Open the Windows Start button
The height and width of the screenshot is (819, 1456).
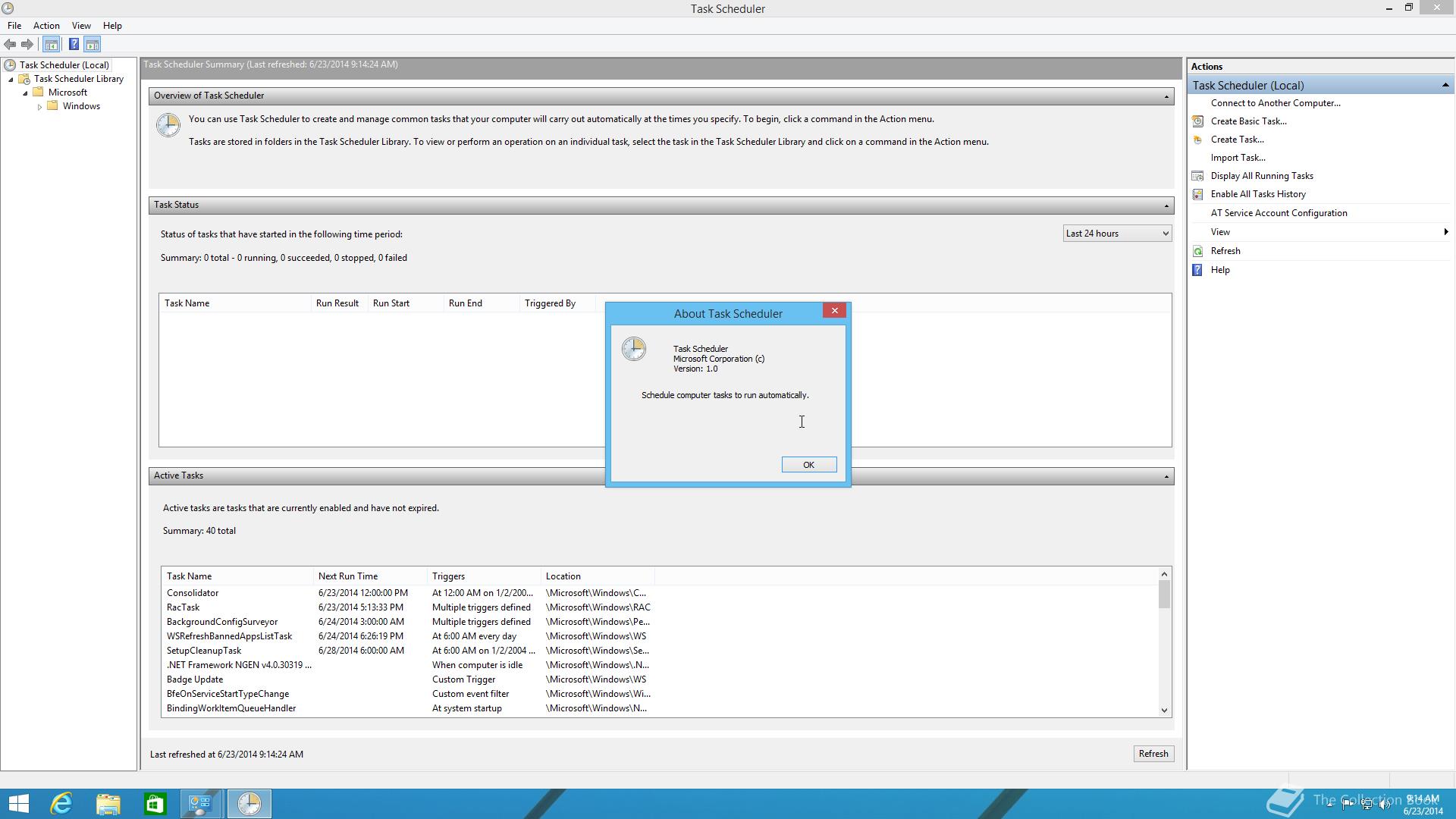pyautogui.click(x=18, y=804)
